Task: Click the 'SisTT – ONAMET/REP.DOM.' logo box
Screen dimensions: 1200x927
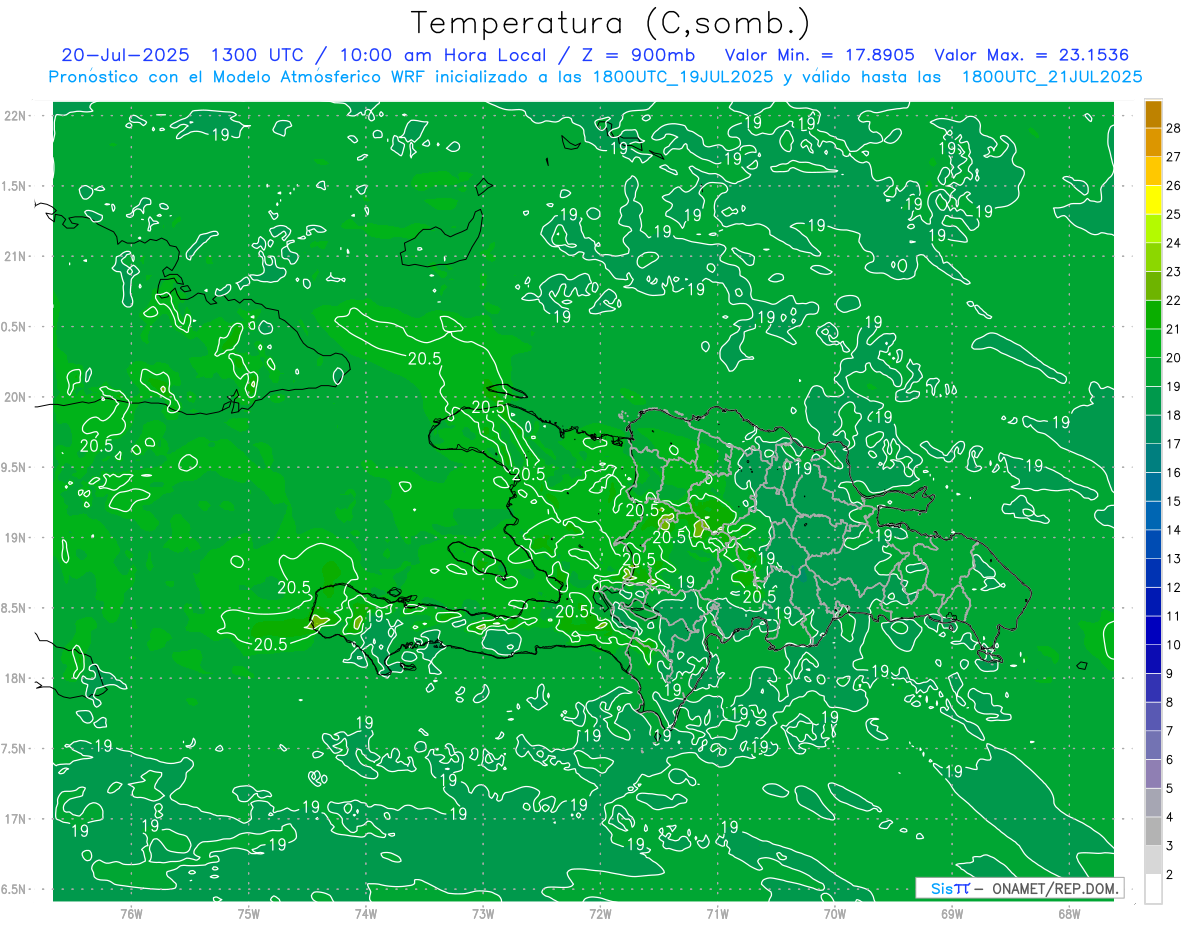Action: pos(1019,888)
